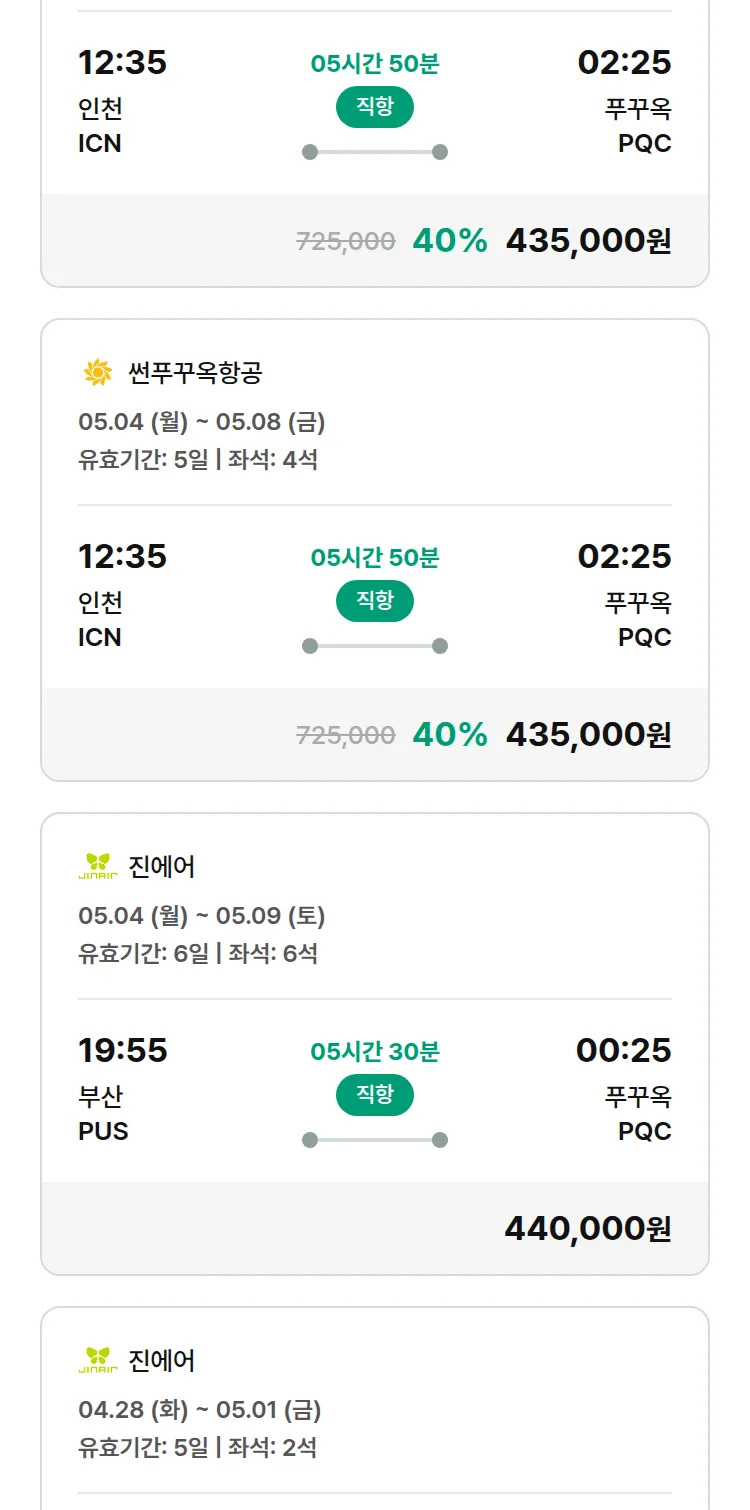
Task: Click the 05.04 (월) ~ 05.08 (금) dates
Action: [x=201, y=422]
